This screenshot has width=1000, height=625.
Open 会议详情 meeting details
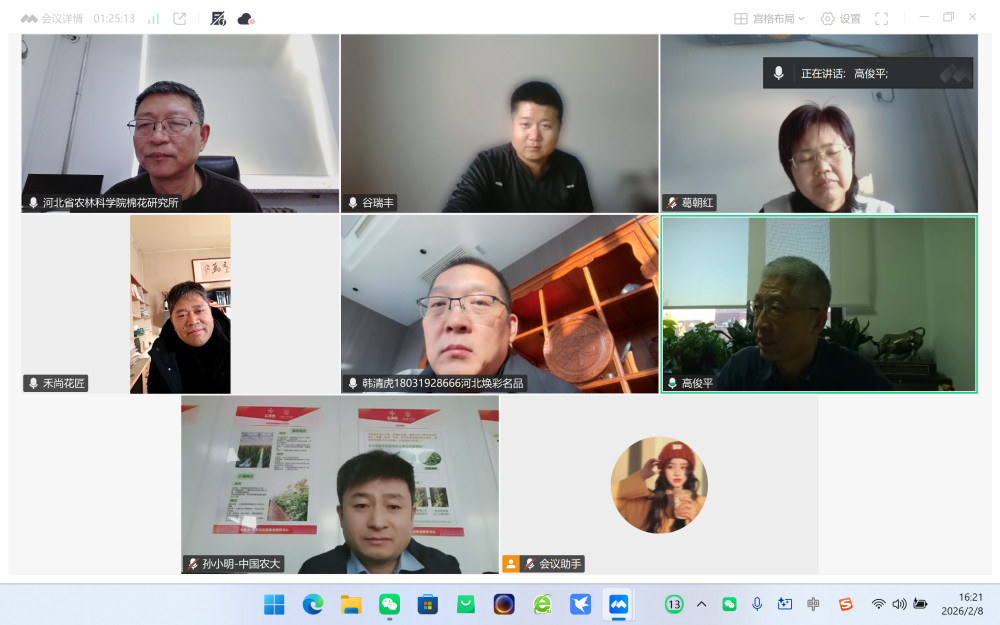pyautogui.click(x=53, y=18)
